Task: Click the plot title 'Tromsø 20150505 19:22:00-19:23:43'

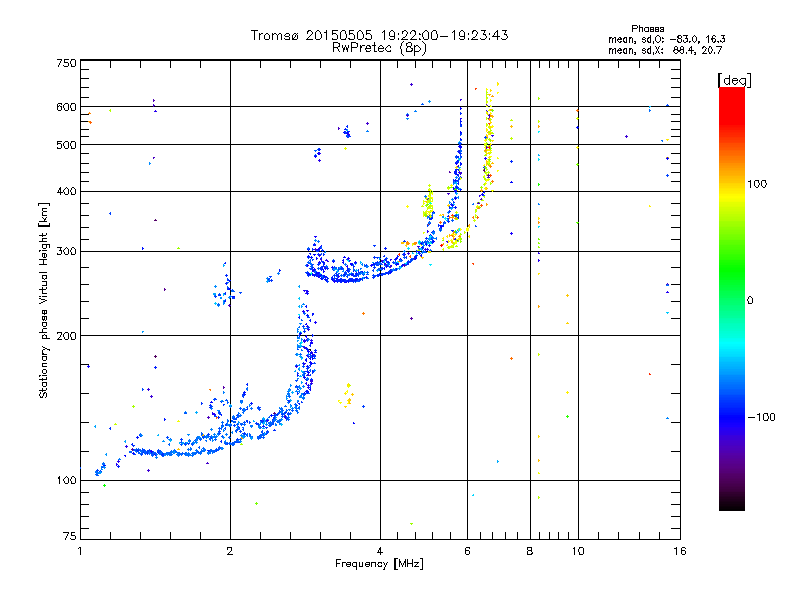Action: [379, 35]
